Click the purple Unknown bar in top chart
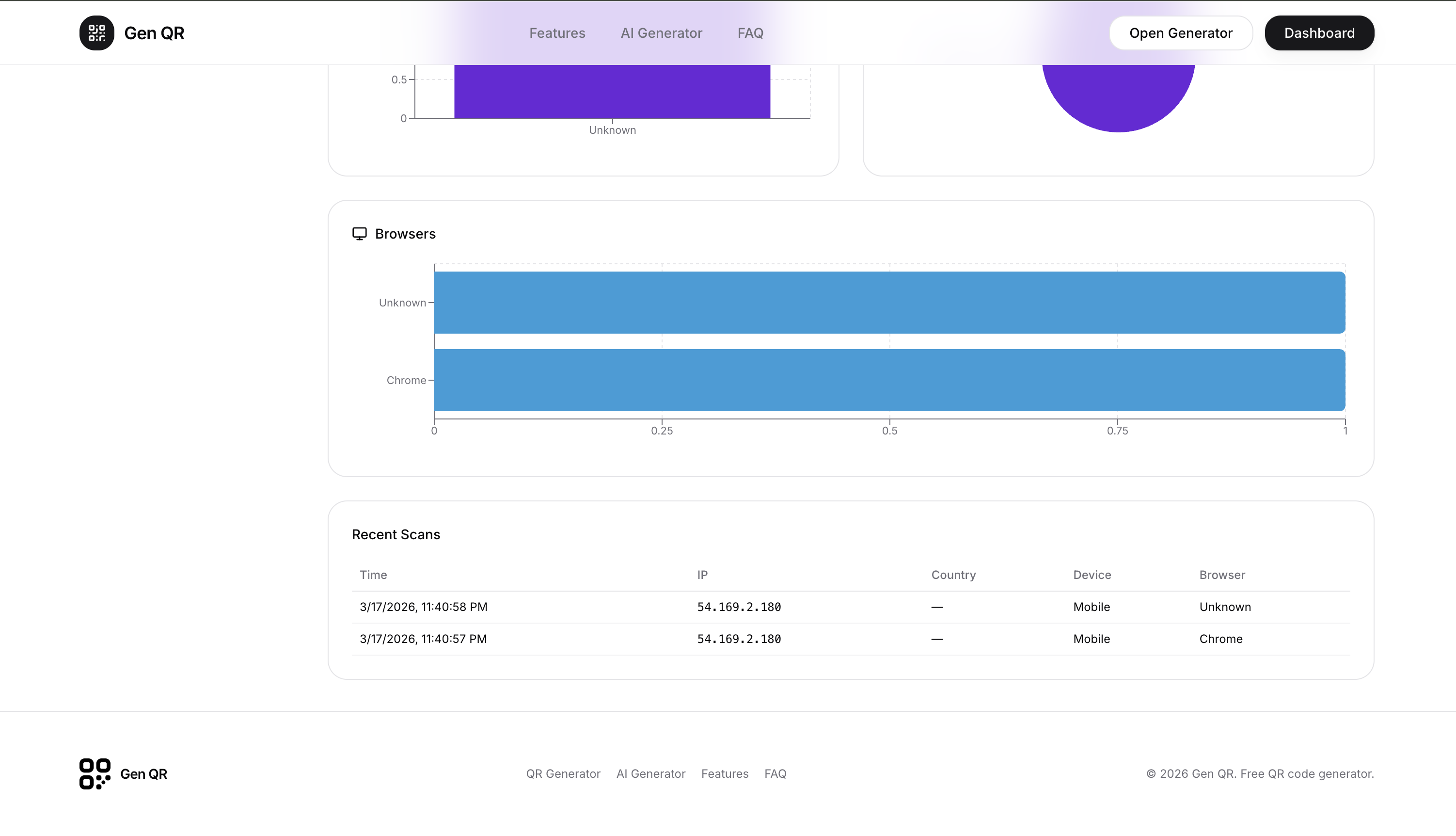Viewport: 1456px width, 836px height. pos(612,92)
